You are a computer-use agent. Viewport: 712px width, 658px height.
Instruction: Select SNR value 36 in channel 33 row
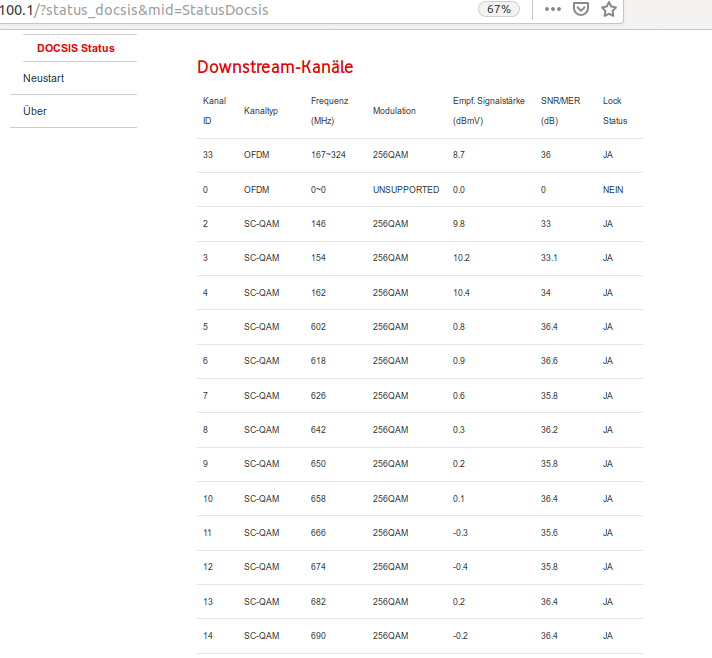pyautogui.click(x=545, y=155)
